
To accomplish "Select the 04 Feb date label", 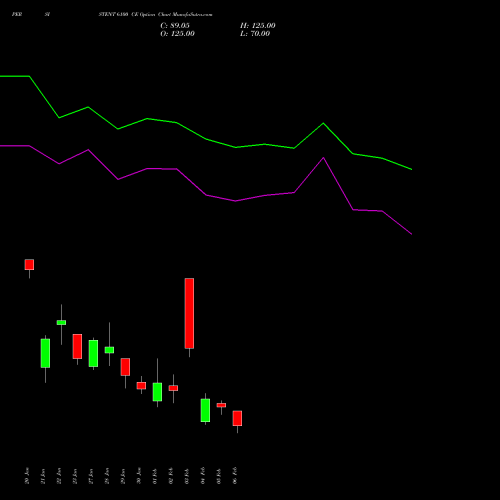I will pyautogui.click(x=203, y=476).
